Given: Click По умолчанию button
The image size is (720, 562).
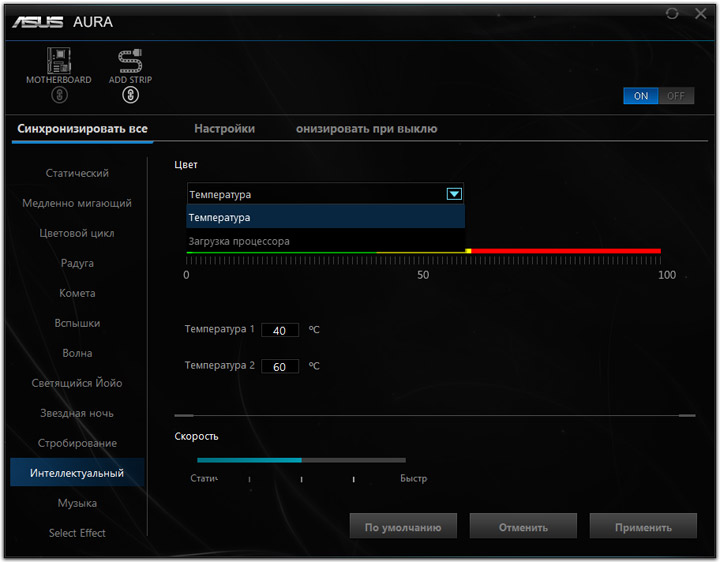Looking at the screenshot, I should pos(403,526).
